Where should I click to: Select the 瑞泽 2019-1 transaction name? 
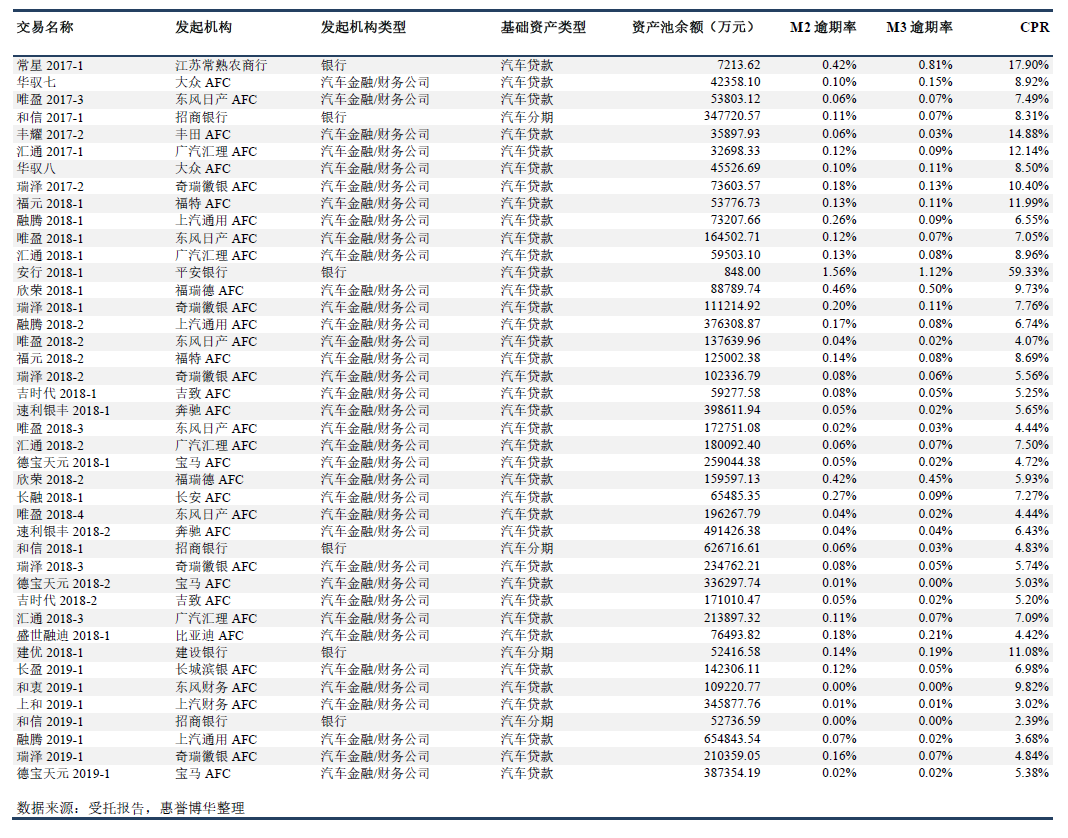click(x=50, y=756)
